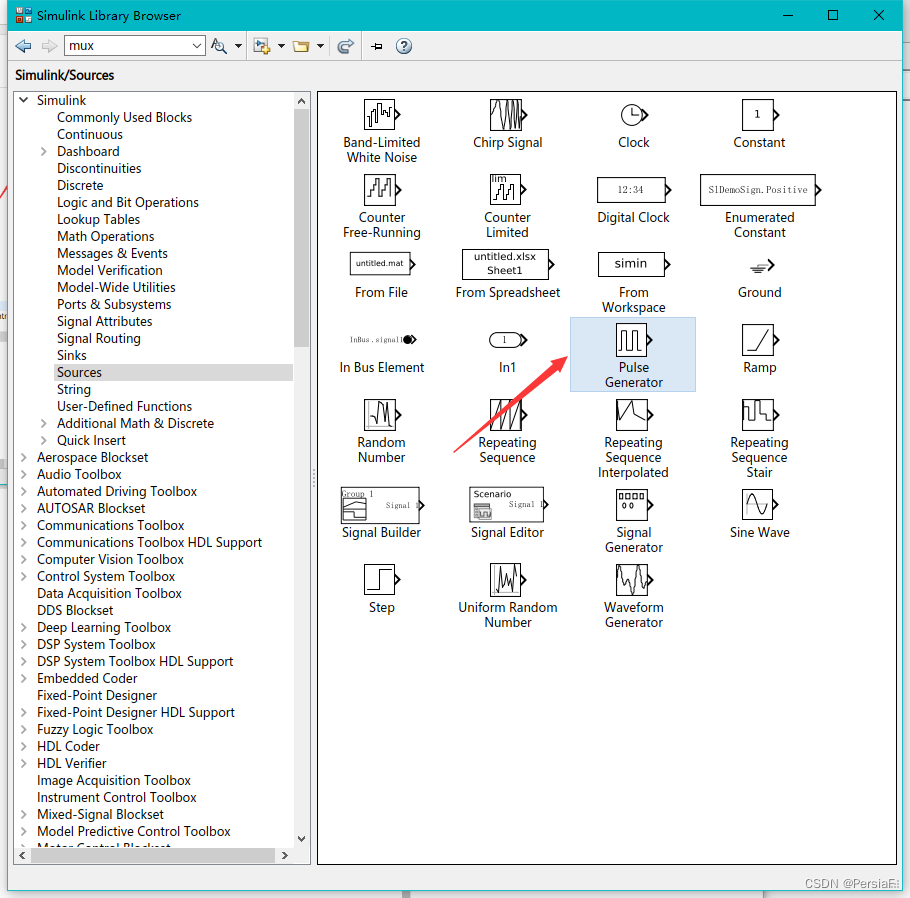Open the Signal Routing library
Image resolution: width=910 pixels, height=898 pixels.
click(98, 338)
